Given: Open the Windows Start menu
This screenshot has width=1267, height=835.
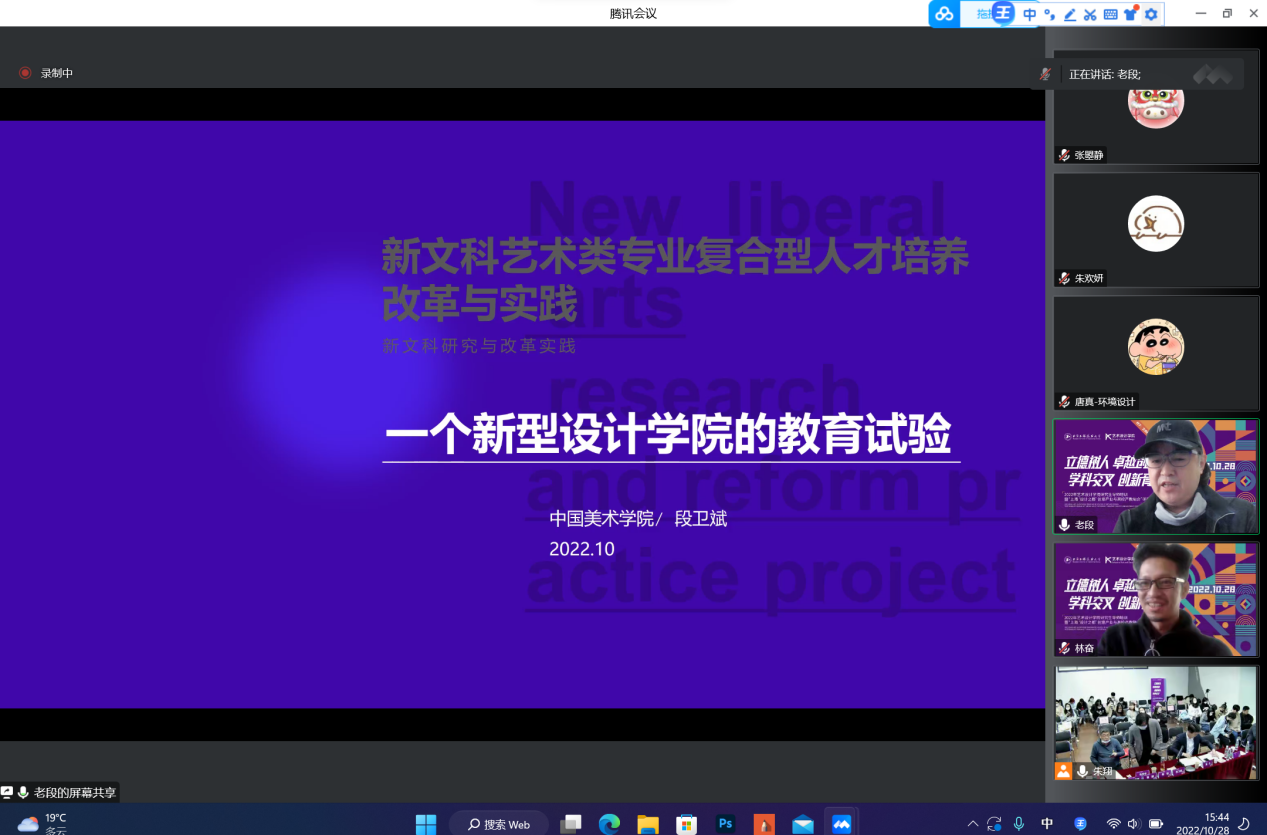Looking at the screenshot, I should pos(426,824).
